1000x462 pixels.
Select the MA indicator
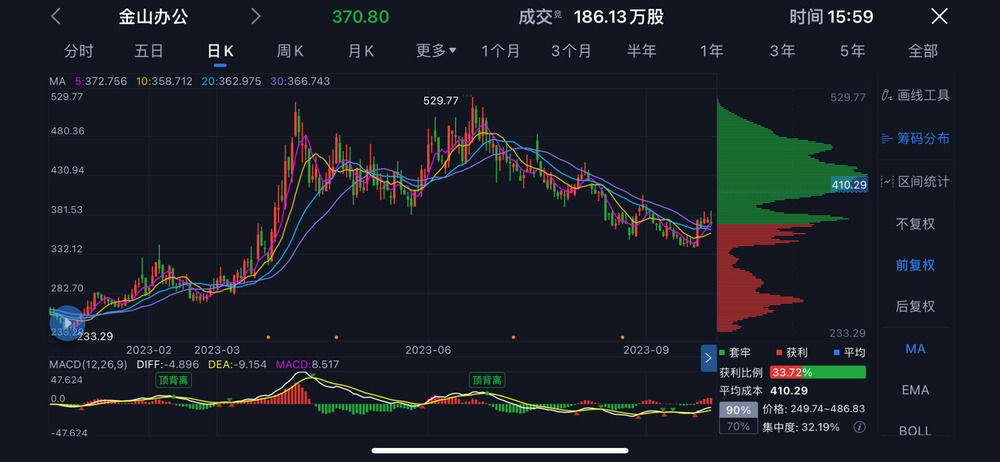point(915,349)
